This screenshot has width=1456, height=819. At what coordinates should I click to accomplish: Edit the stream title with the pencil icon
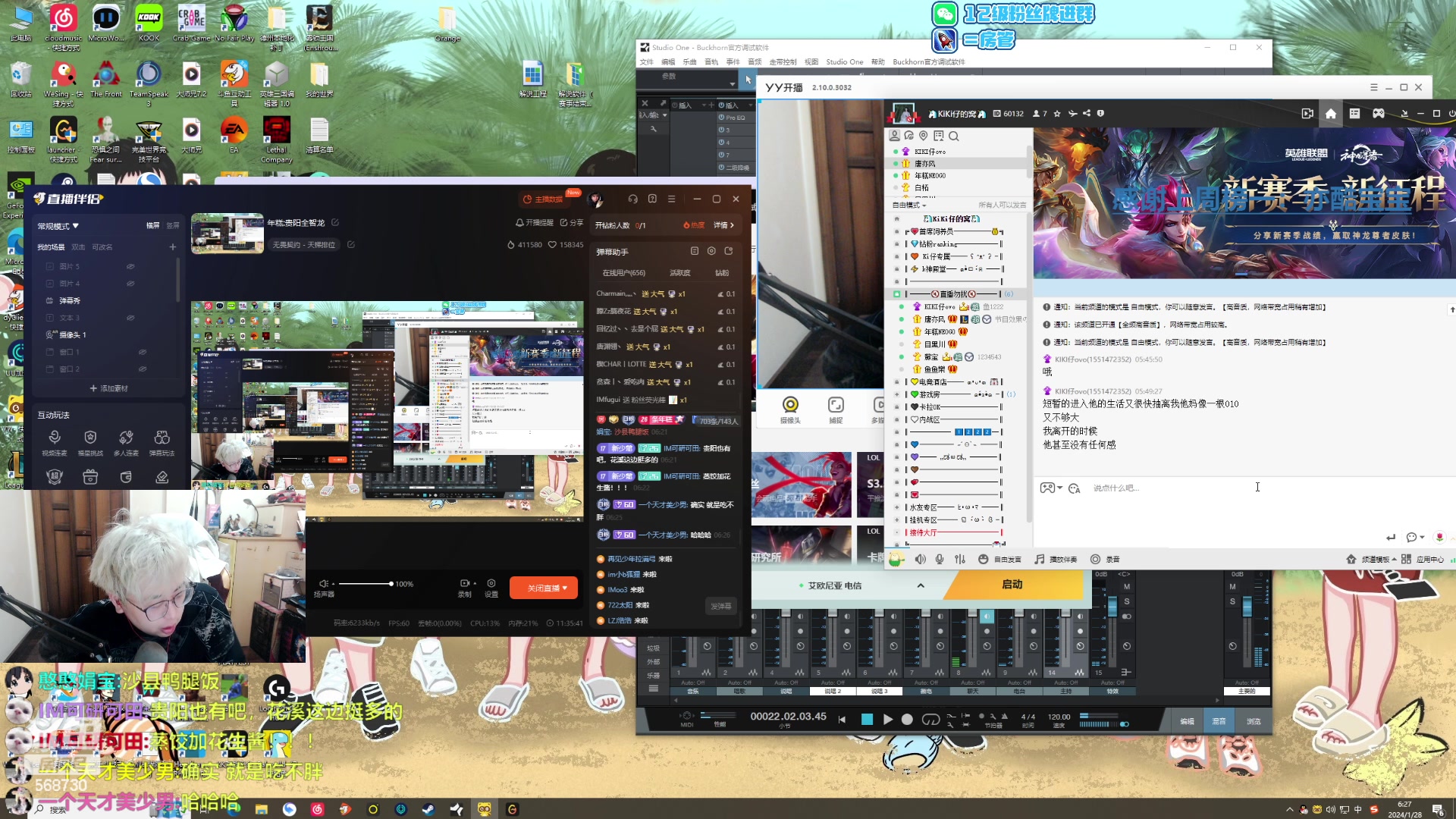click(x=335, y=222)
